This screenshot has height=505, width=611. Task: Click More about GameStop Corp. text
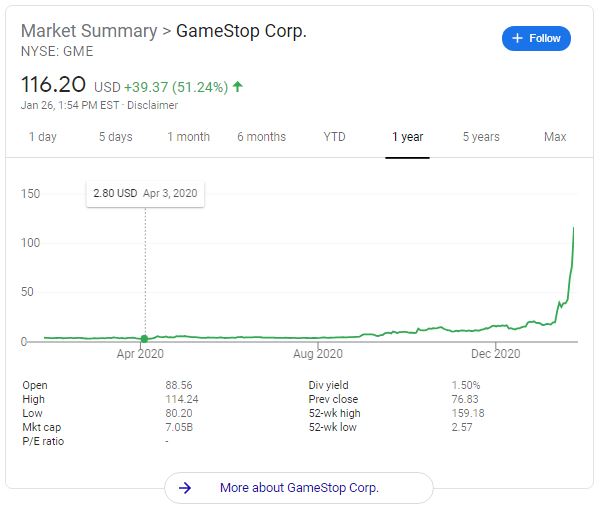[x=299, y=488]
